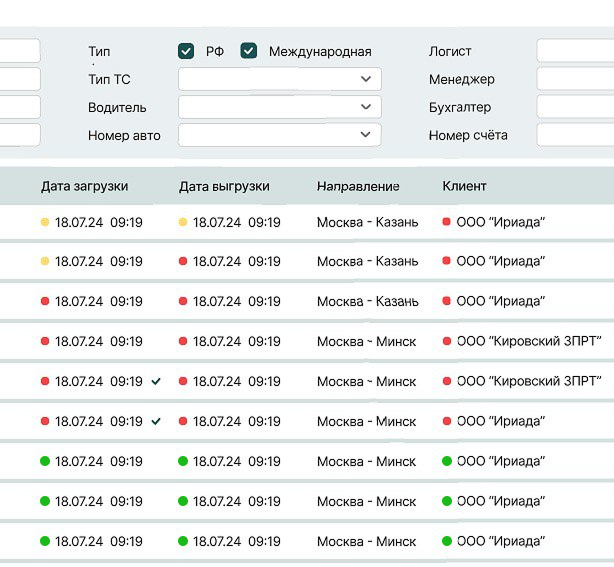This screenshot has width=614, height=567.
Task: Expand the Водитель dropdown list
Action: [279, 107]
